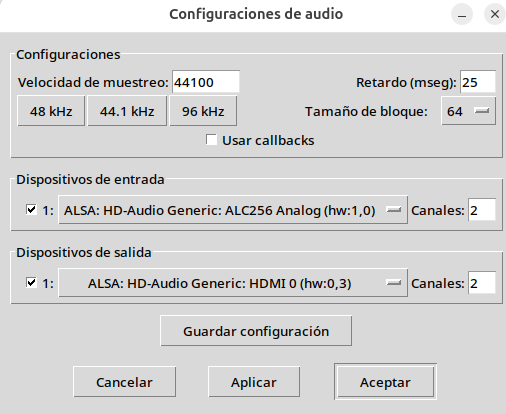Select the 96 kHz sample rate

203,111
